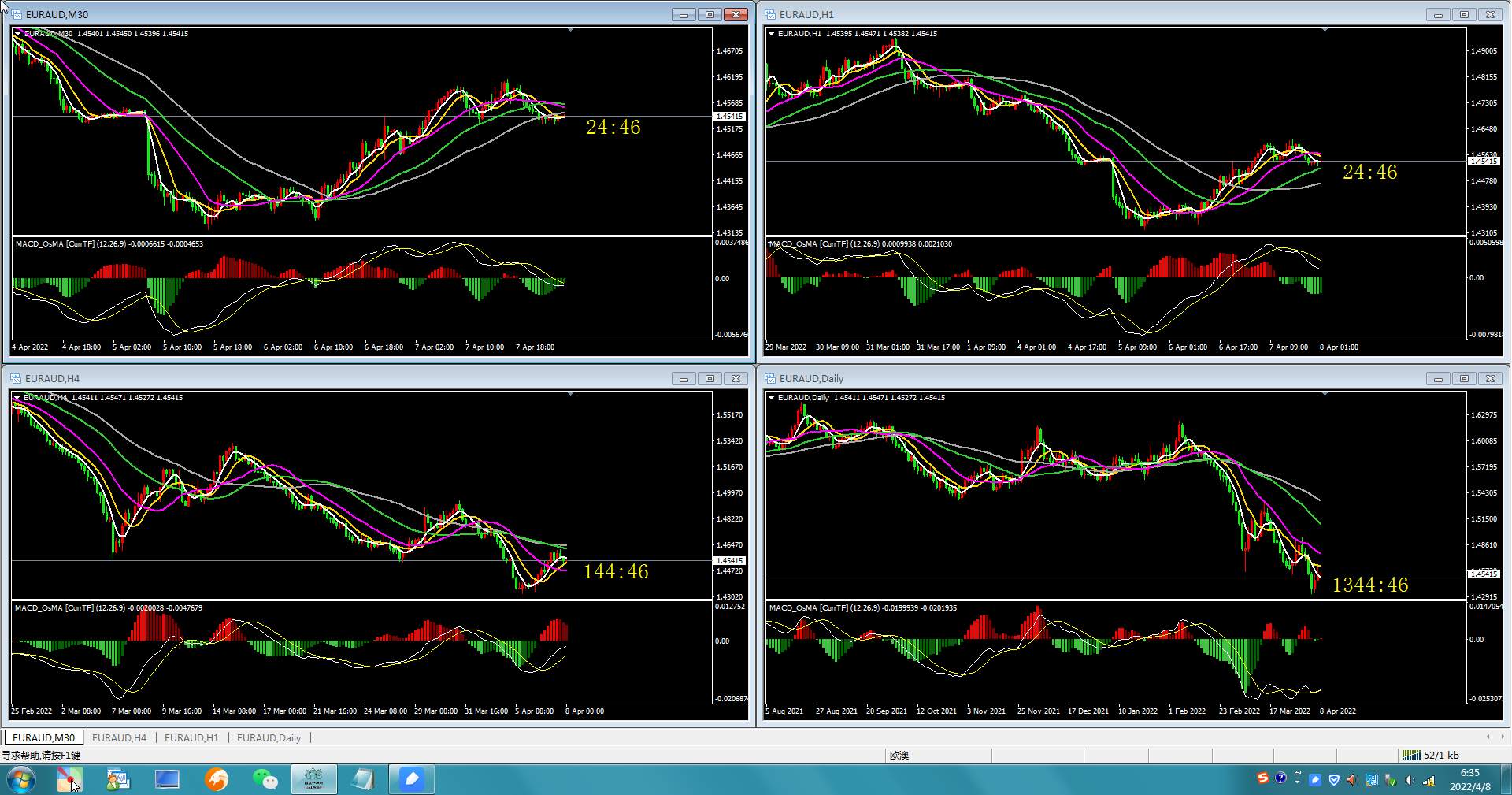Image resolution: width=1512 pixels, height=795 pixels.
Task: Click the EURAUD,Daily chart window title icon
Action: (x=770, y=378)
